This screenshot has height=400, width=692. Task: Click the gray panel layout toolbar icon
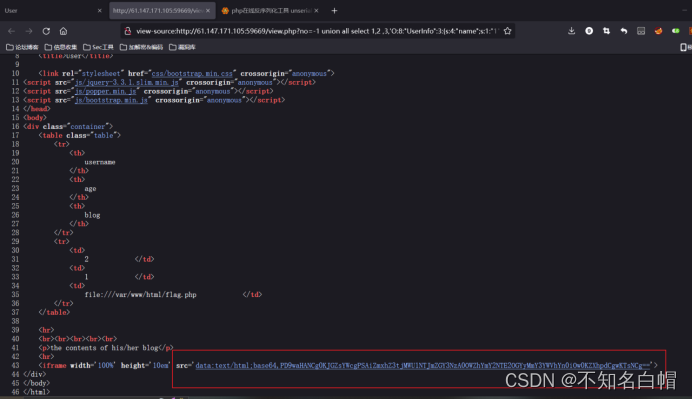[641, 31]
